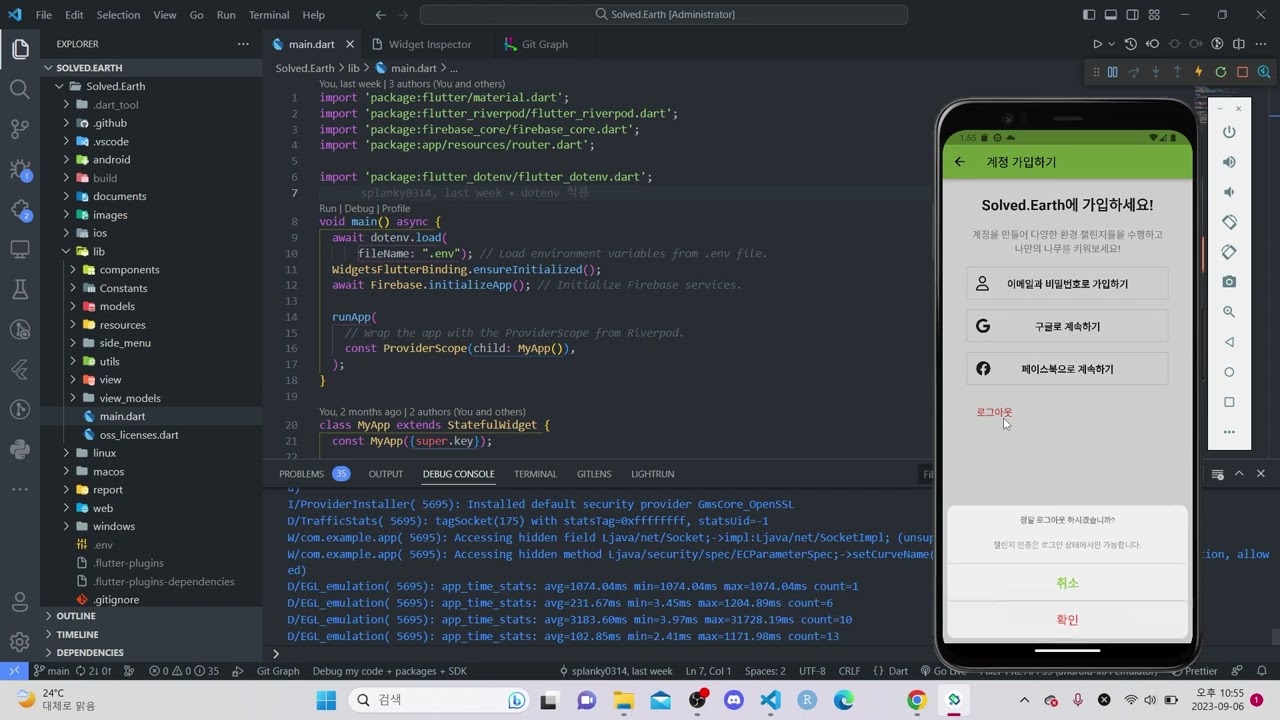Switch to the Git Graph tab

pos(544,44)
